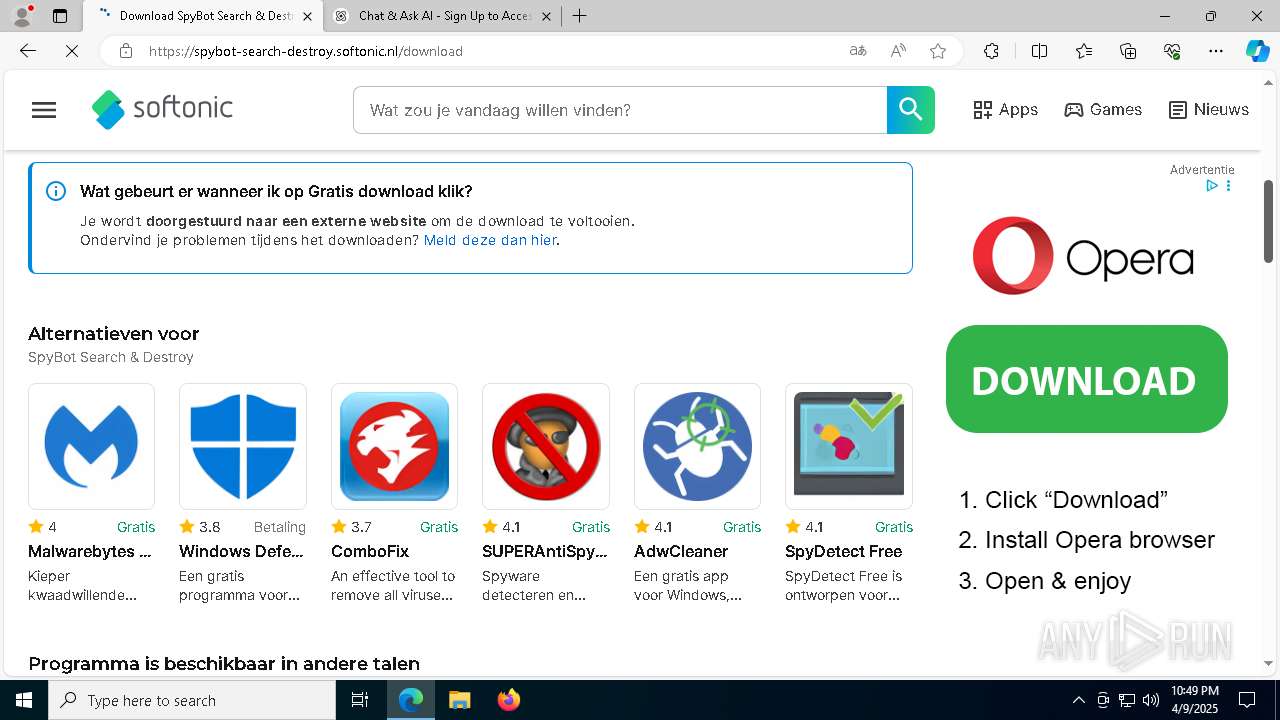Open the Softonic hamburger menu
Image resolution: width=1280 pixels, height=720 pixels.
tap(44, 110)
